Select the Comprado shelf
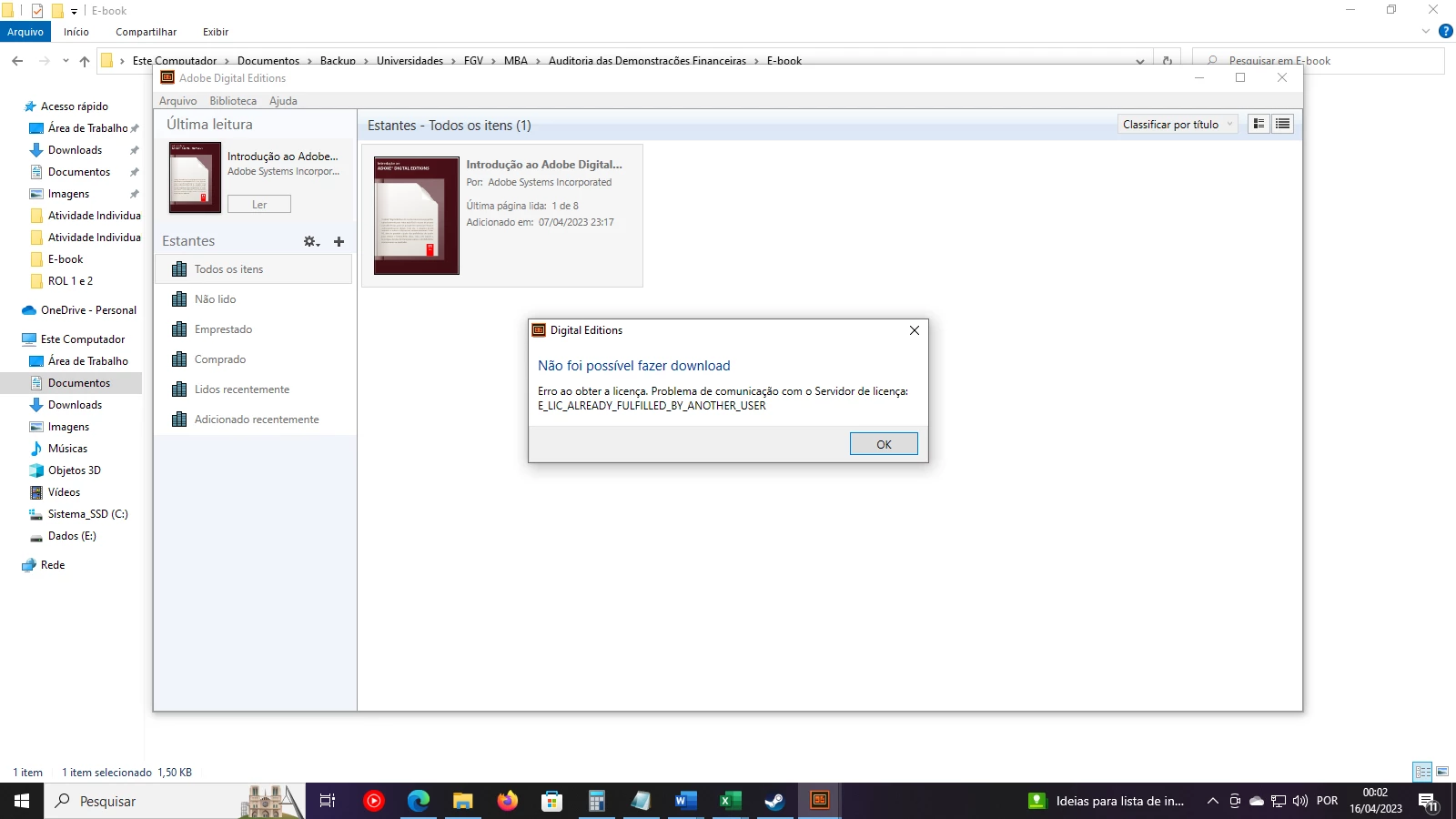Screen dimensions: 1456x819 253,359
